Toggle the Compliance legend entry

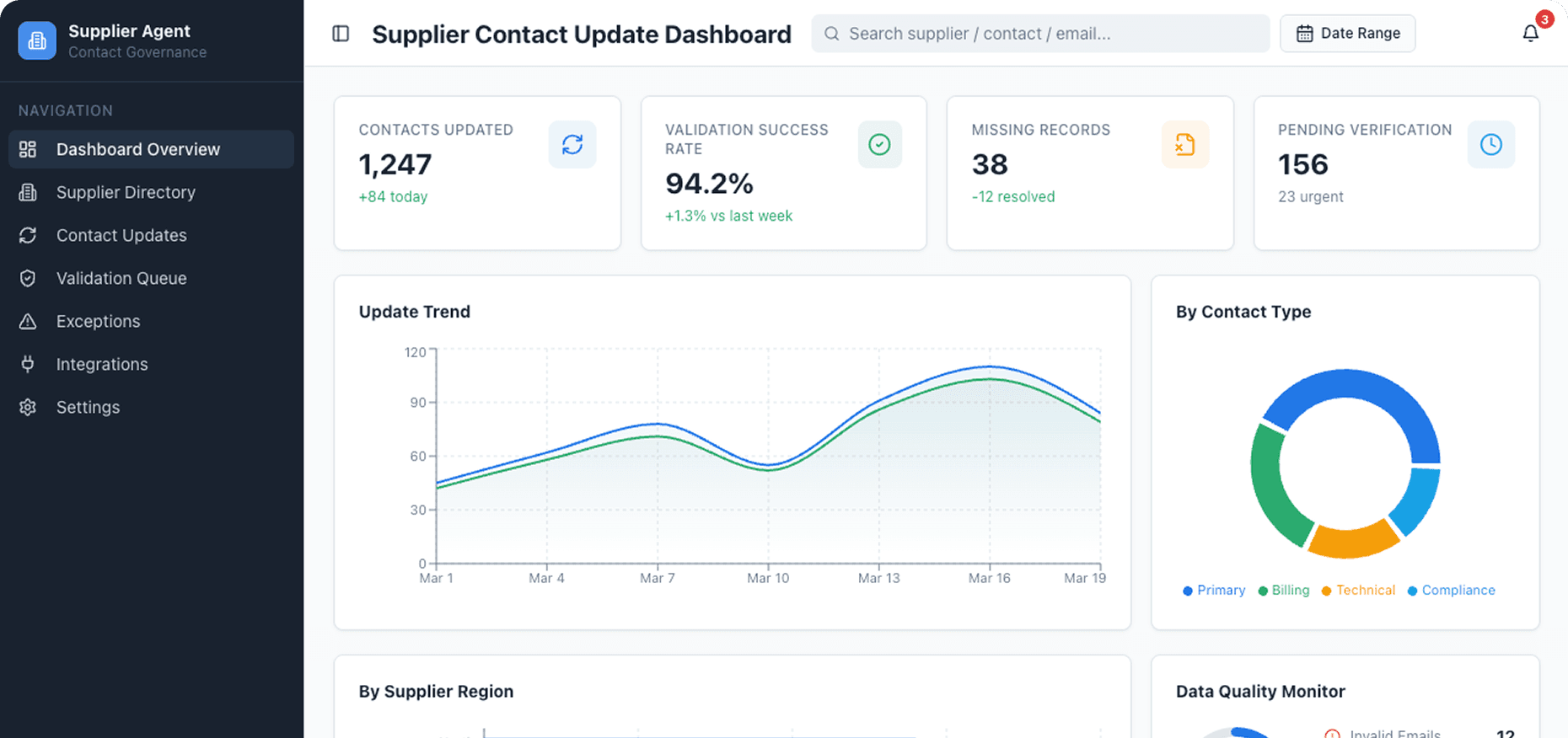(1451, 591)
